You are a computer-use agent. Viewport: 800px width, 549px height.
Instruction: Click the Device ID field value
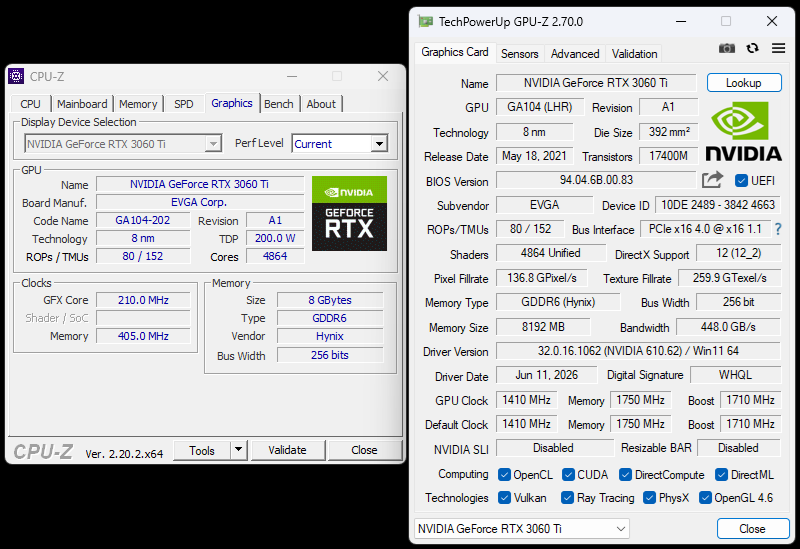(718, 205)
